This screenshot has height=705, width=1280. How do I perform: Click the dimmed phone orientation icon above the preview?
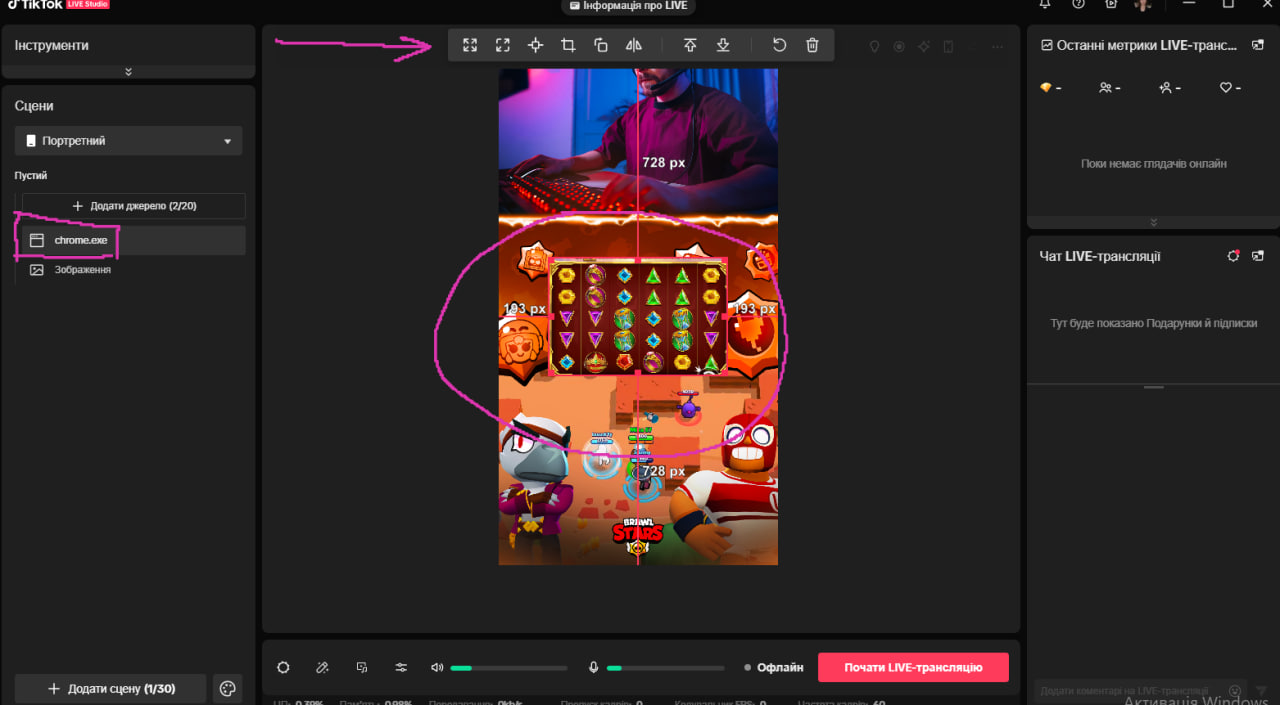click(x=948, y=46)
